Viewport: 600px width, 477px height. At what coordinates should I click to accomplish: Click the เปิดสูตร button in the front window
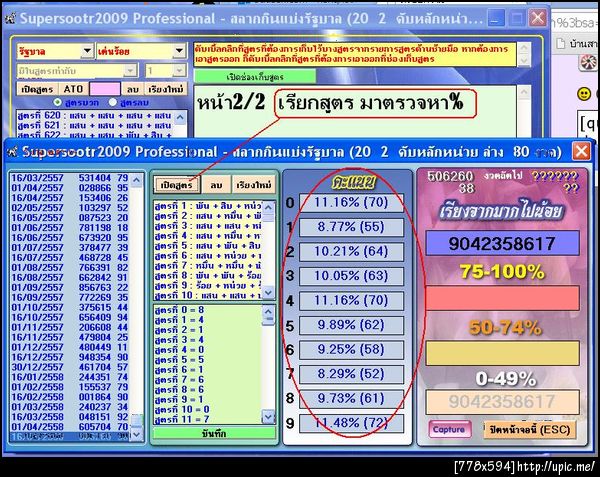click(176, 185)
